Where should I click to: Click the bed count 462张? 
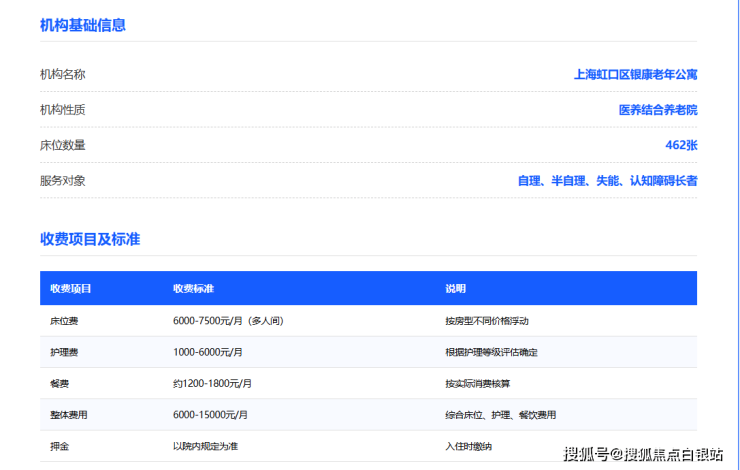pyautogui.click(x=681, y=145)
